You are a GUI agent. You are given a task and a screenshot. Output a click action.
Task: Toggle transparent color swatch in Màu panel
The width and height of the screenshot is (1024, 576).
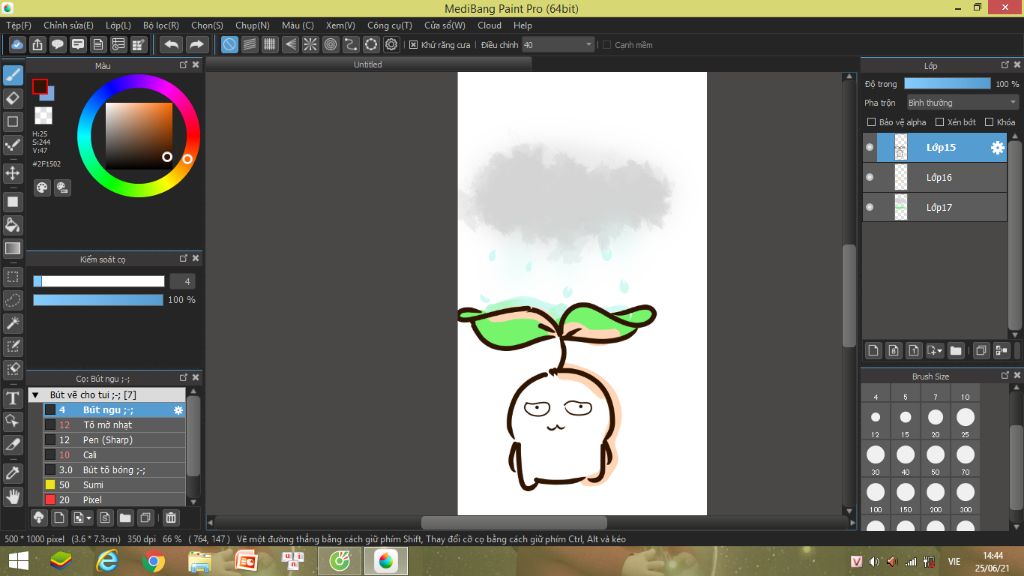pos(43,116)
